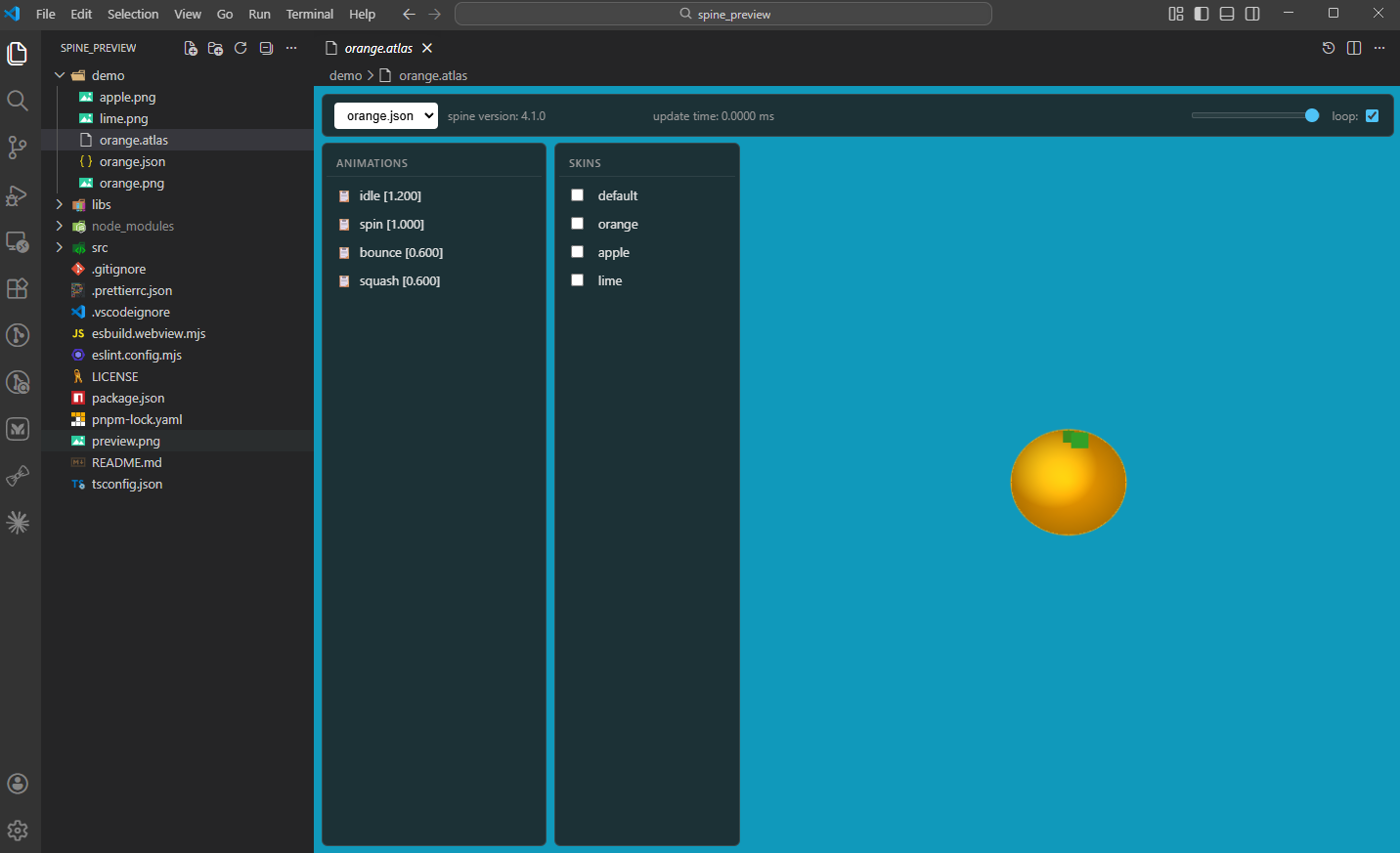
Task: Click the timeline history icon in editor toolbar
Action: click(1329, 48)
